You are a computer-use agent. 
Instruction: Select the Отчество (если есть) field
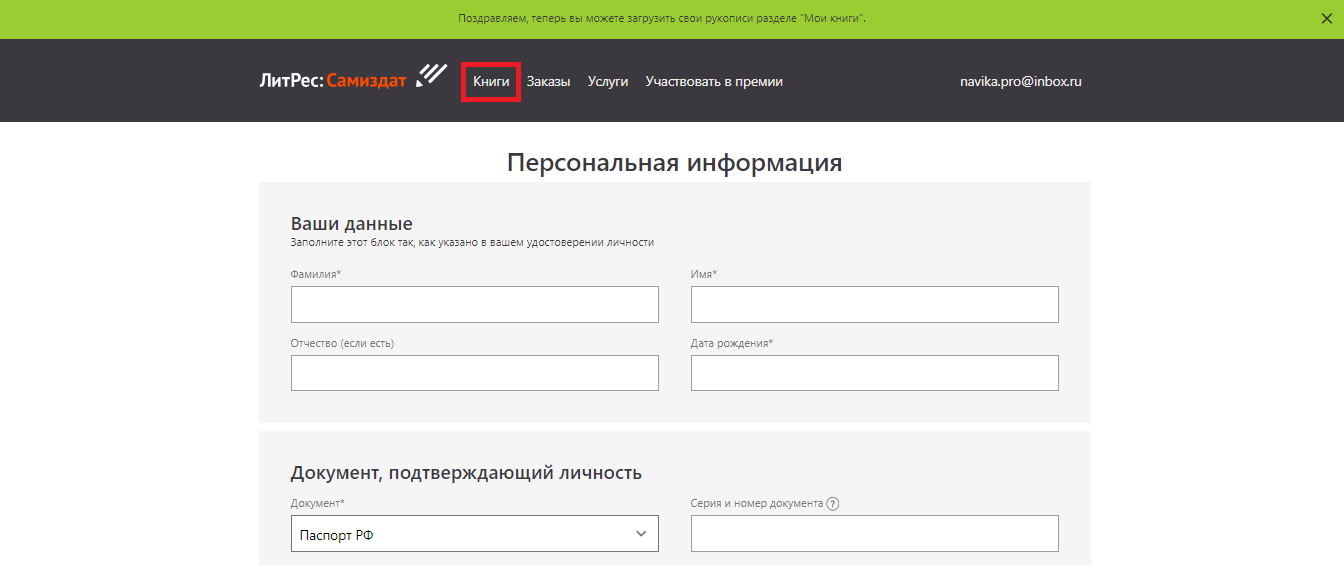[x=474, y=373]
